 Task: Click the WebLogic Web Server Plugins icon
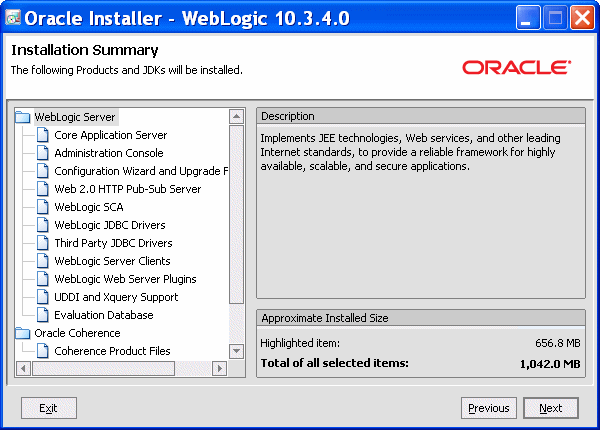point(43,279)
